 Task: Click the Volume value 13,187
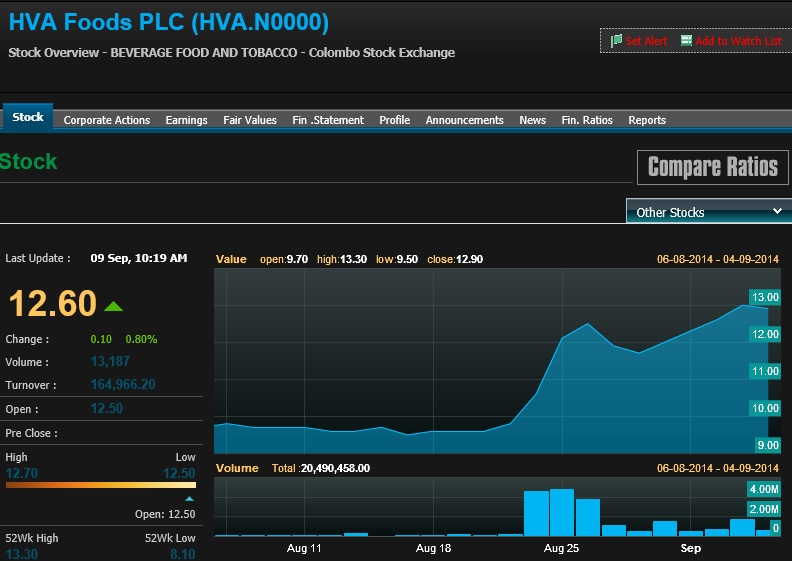(x=110, y=362)
